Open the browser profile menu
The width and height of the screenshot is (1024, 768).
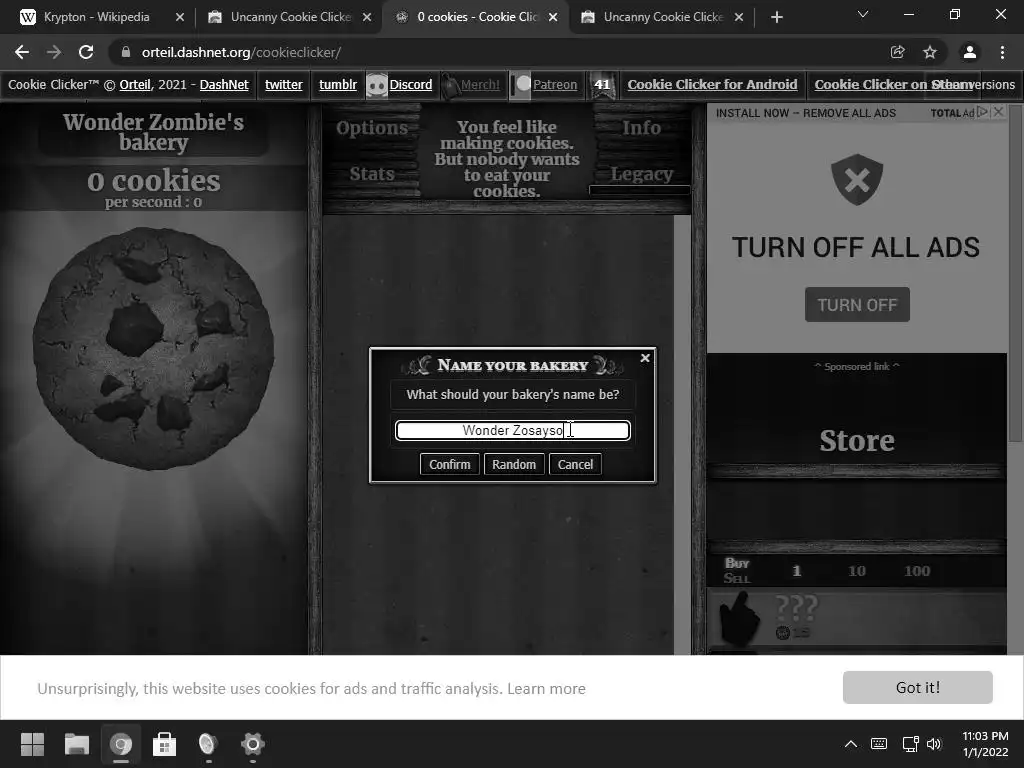970,52
